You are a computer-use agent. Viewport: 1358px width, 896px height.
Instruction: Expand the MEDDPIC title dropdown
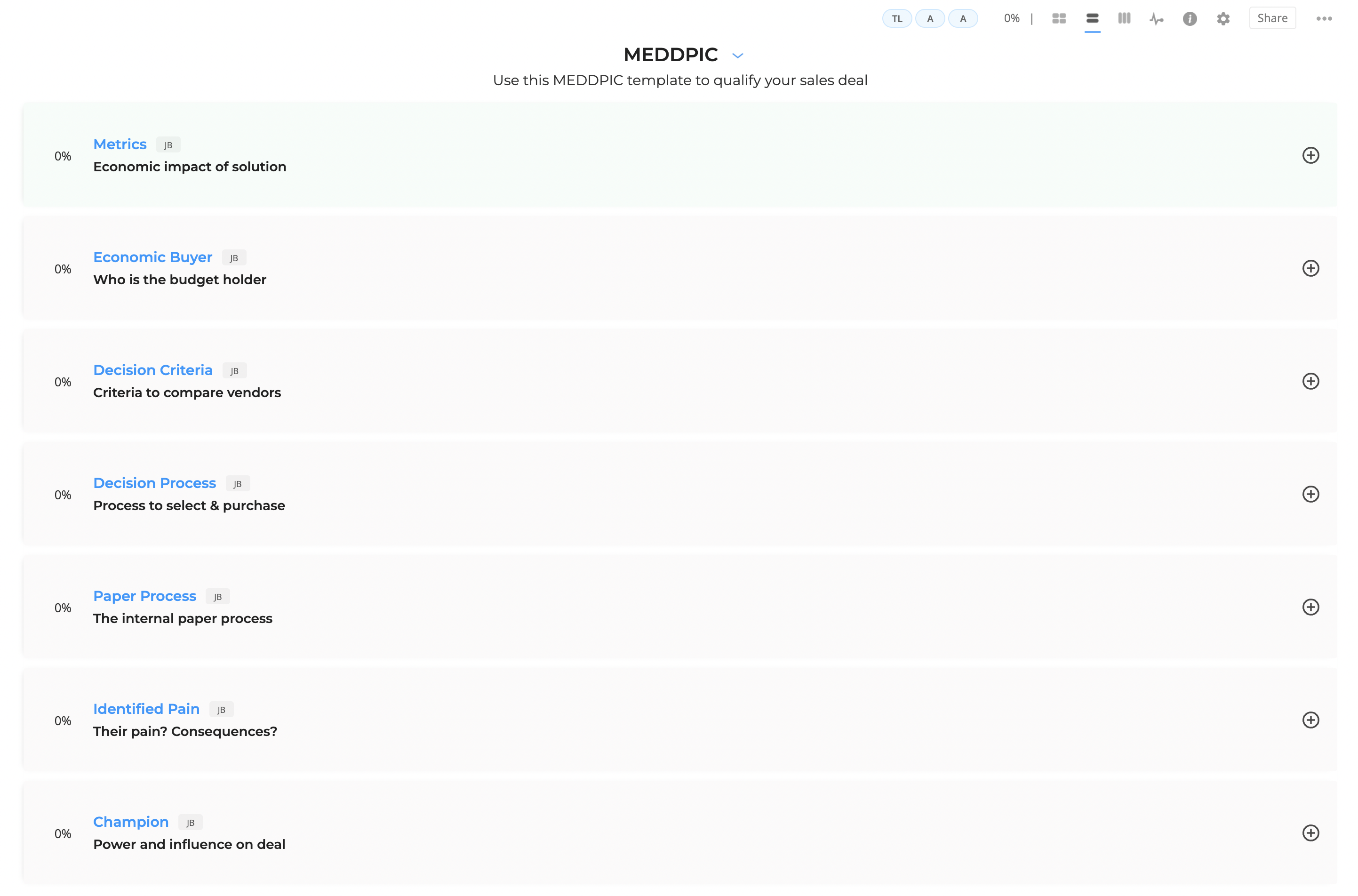coord(737,55)
